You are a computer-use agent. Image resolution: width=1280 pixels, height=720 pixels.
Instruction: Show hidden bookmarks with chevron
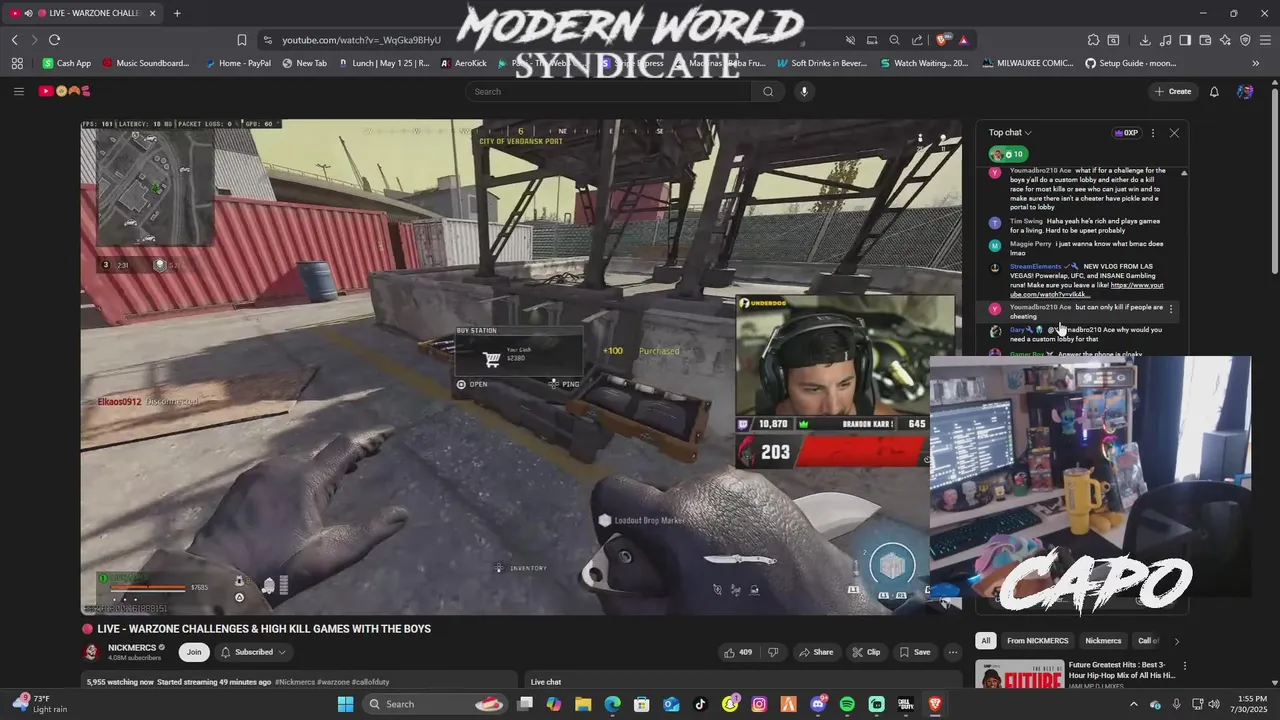1256,63
